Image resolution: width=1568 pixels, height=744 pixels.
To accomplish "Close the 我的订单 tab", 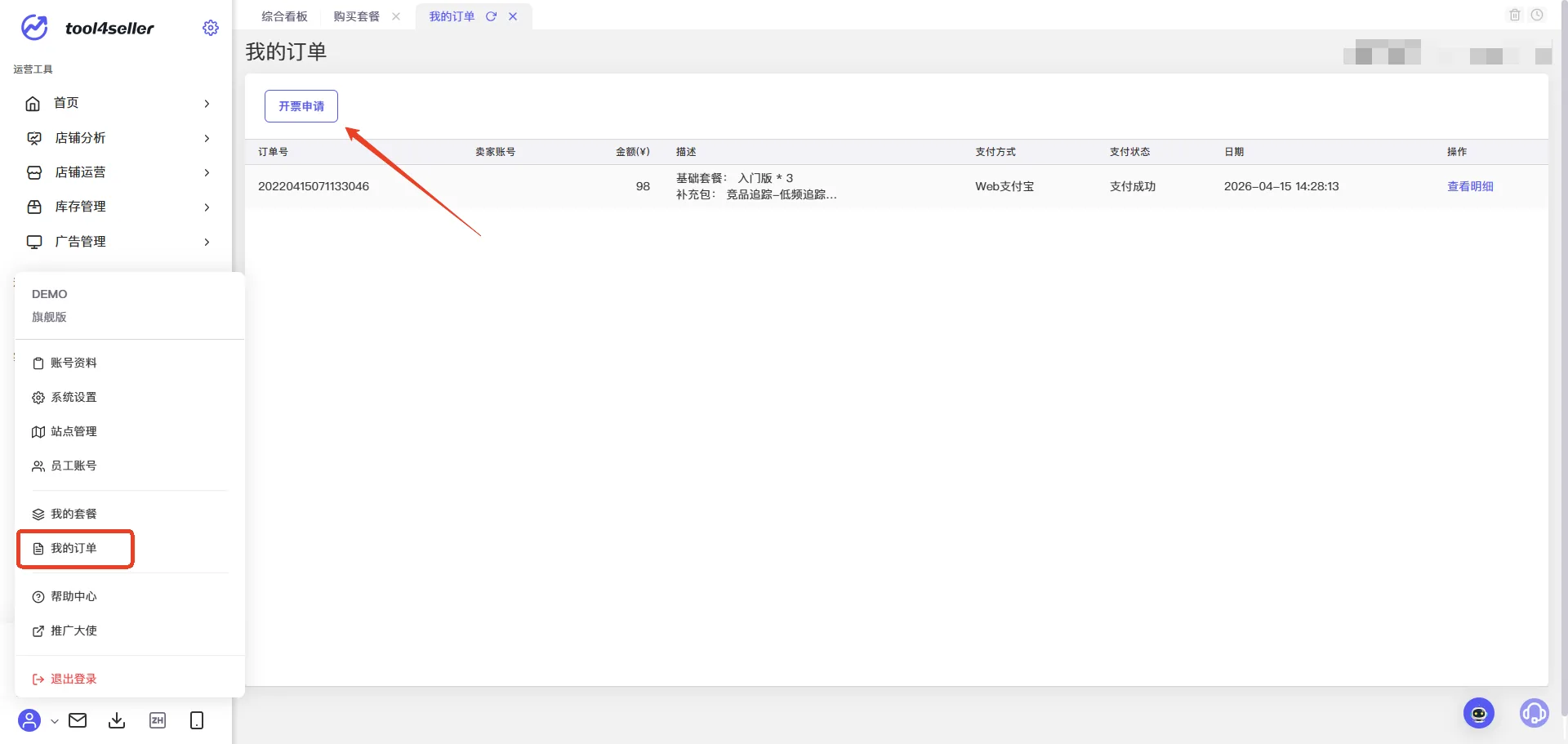I will (513, 16).
